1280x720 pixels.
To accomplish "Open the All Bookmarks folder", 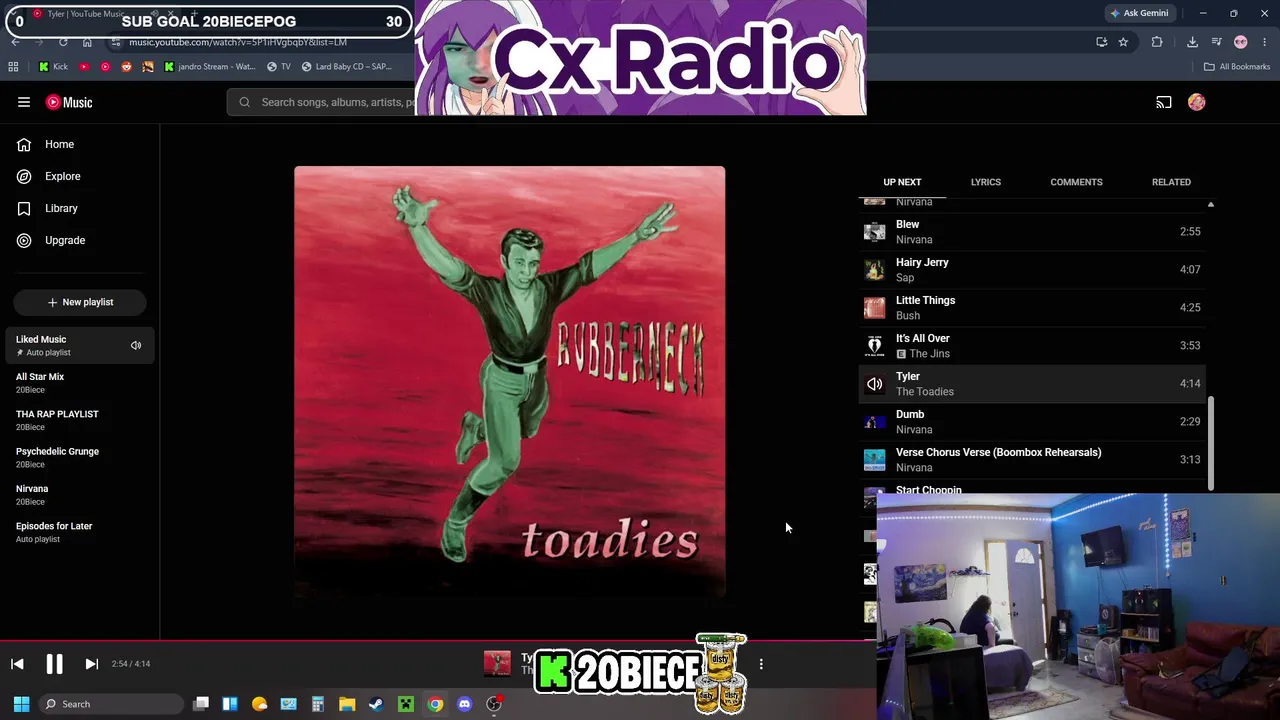I will [x=1237, y=67].
